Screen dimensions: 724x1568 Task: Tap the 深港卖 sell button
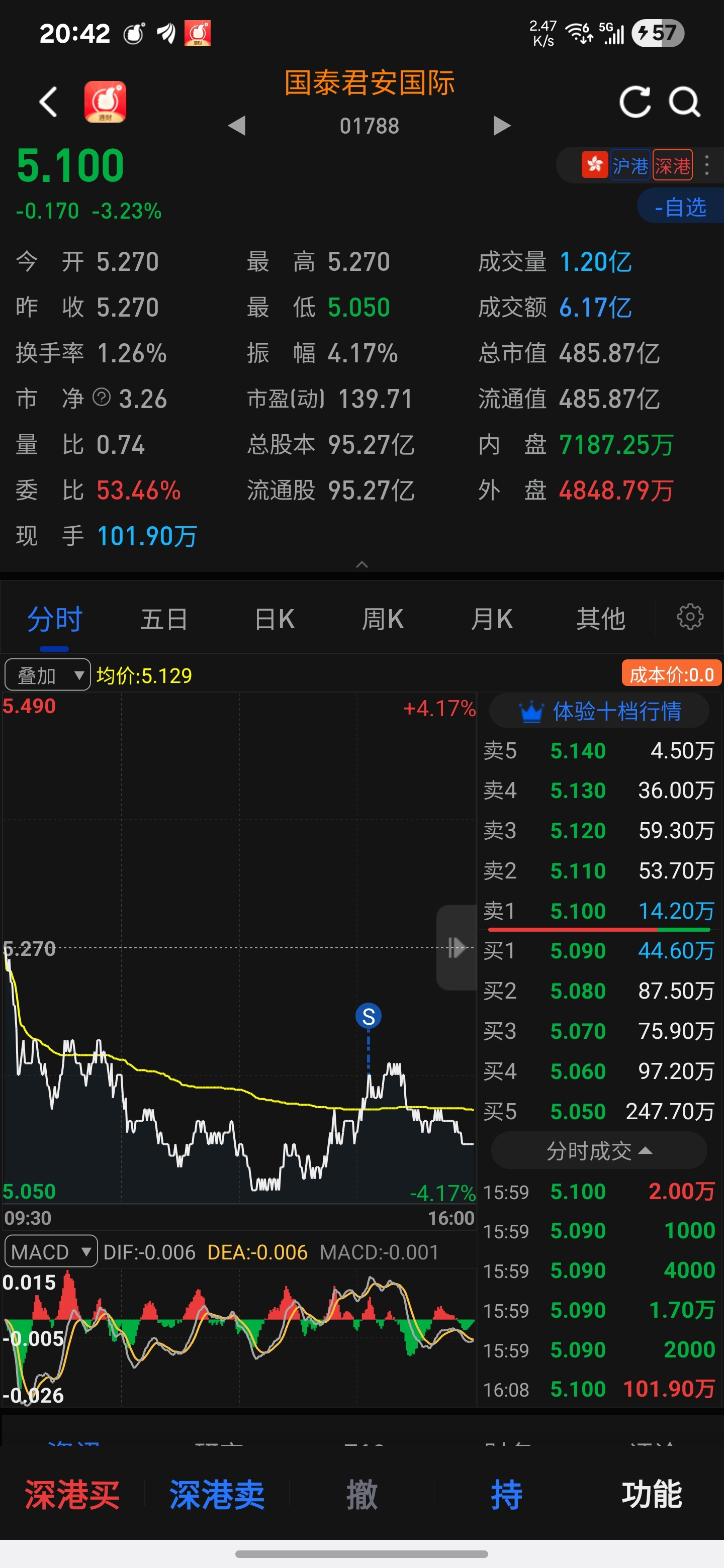click(217, 1494)
